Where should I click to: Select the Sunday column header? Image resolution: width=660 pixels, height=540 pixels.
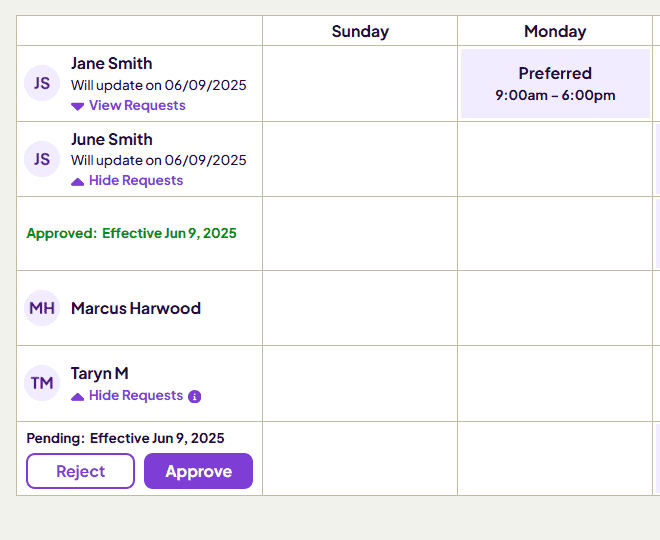point(360,31)
